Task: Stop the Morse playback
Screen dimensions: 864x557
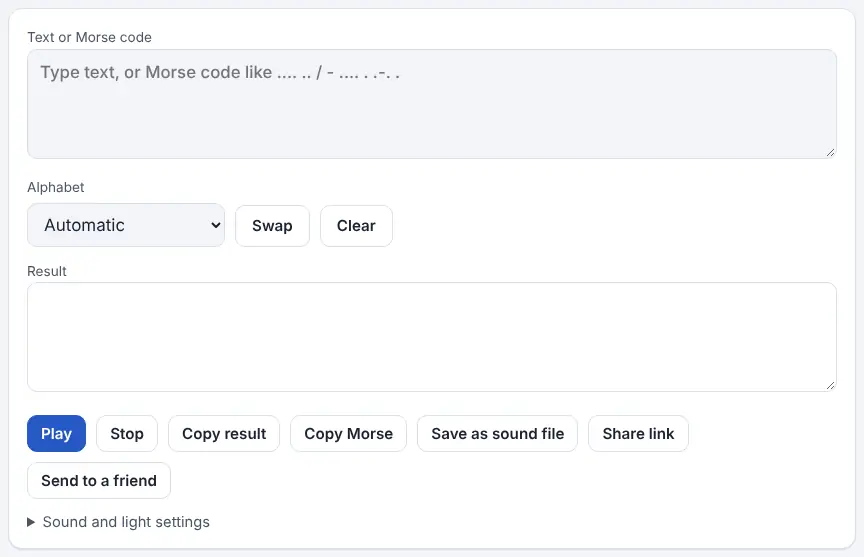Action: coord(127,434)
